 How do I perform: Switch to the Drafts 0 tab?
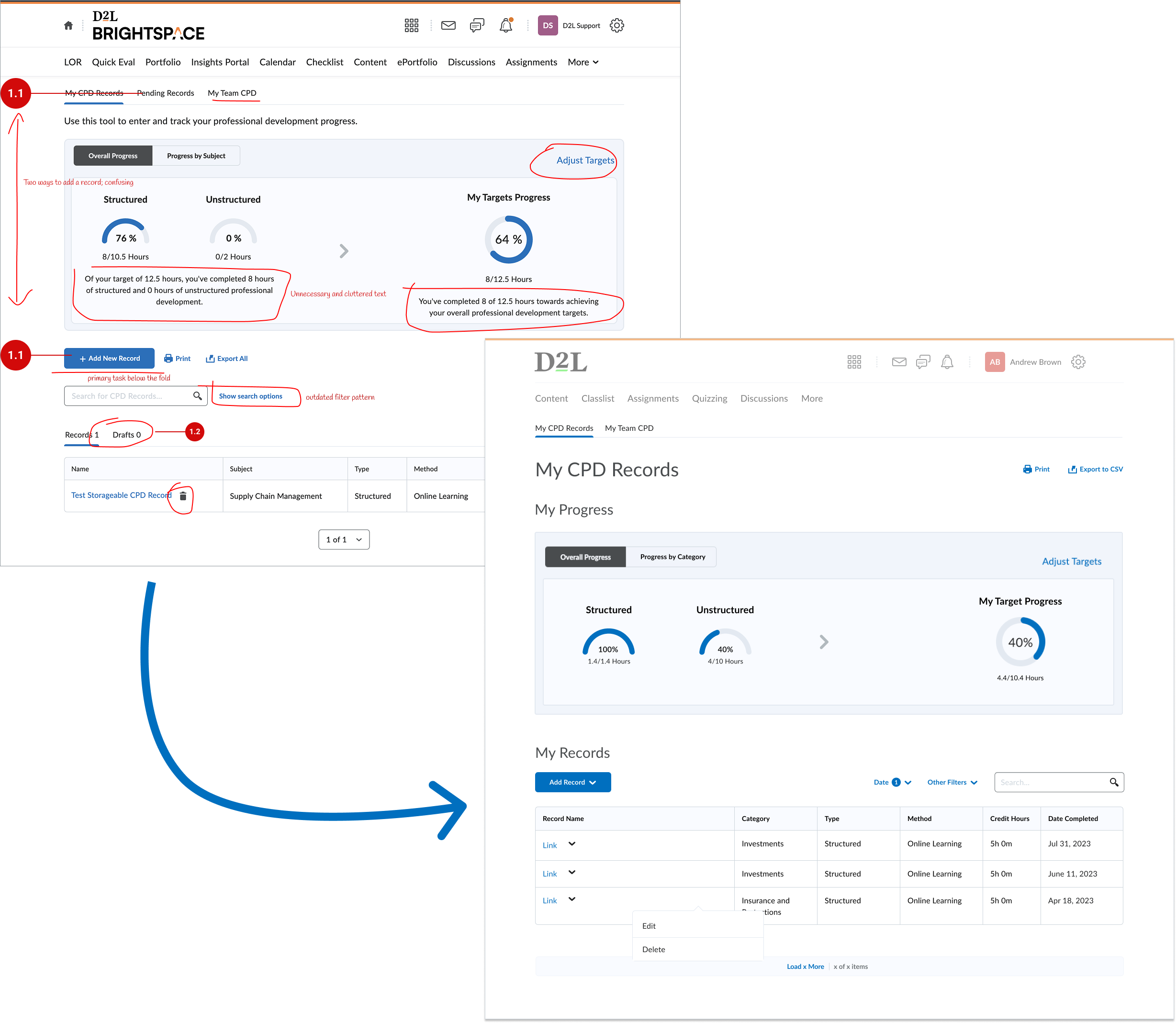[x=126, y=435]
